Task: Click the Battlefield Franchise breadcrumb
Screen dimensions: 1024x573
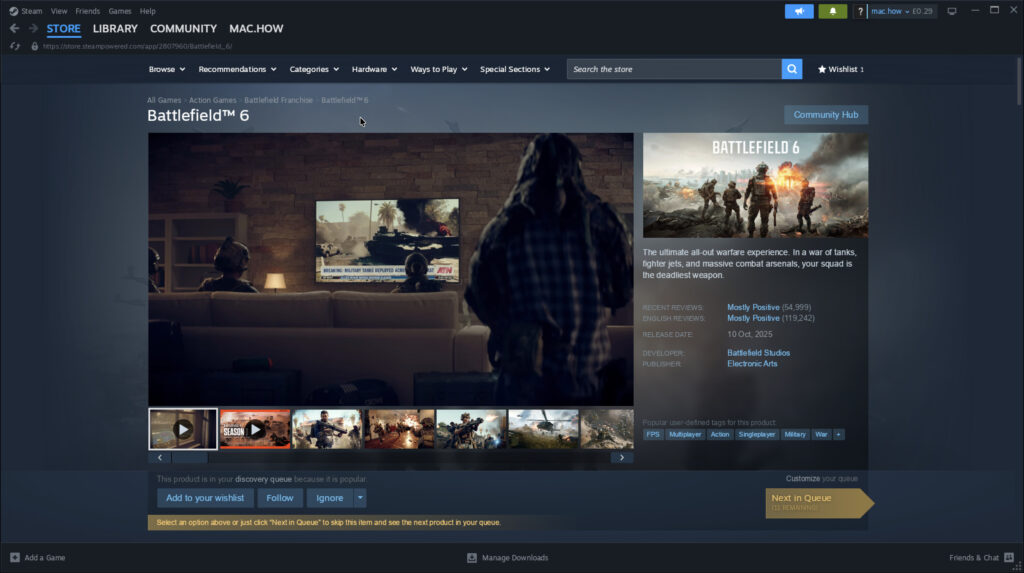Action: (278, 100)
